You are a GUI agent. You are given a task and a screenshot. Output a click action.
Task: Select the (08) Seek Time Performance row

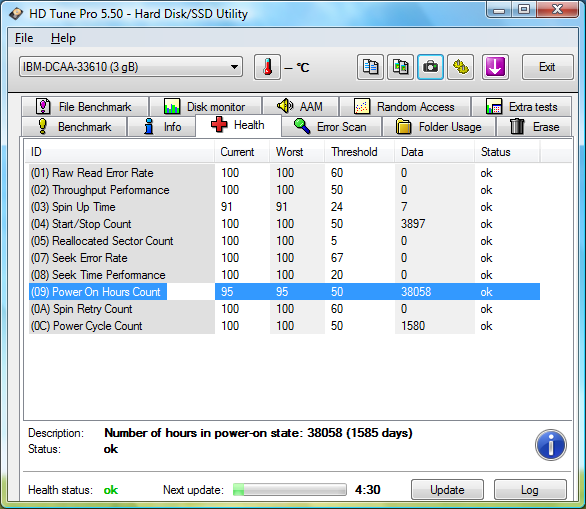click(x=284, y=275)
